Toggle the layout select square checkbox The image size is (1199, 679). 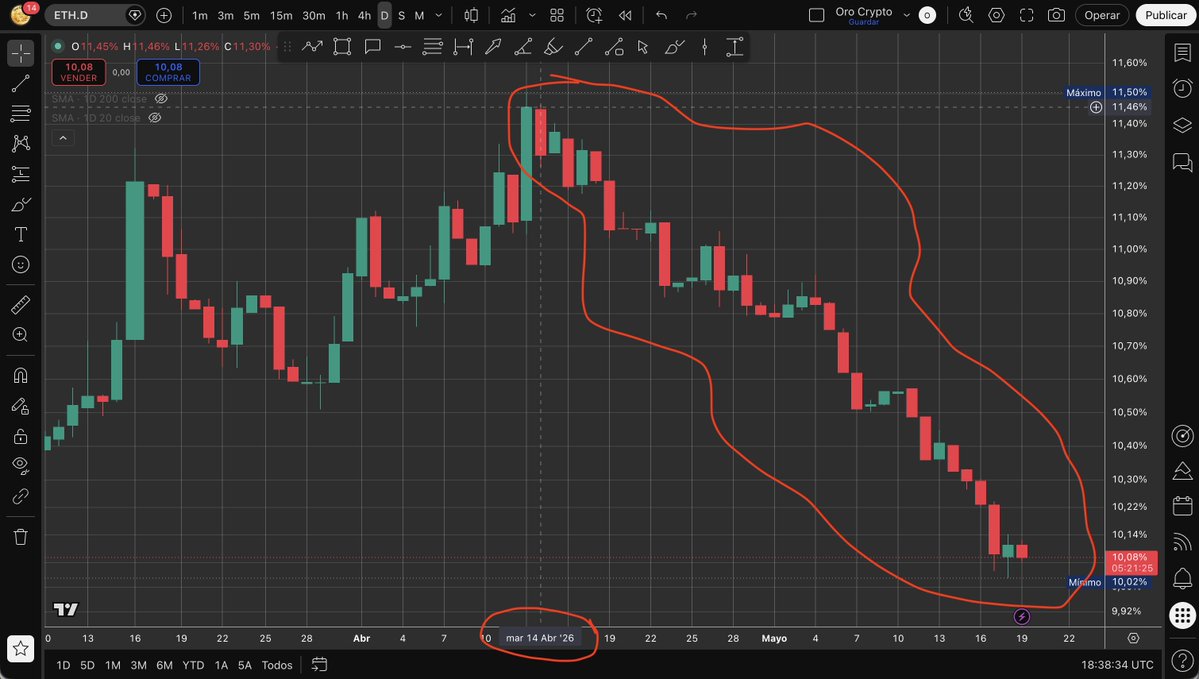point(816,15)
